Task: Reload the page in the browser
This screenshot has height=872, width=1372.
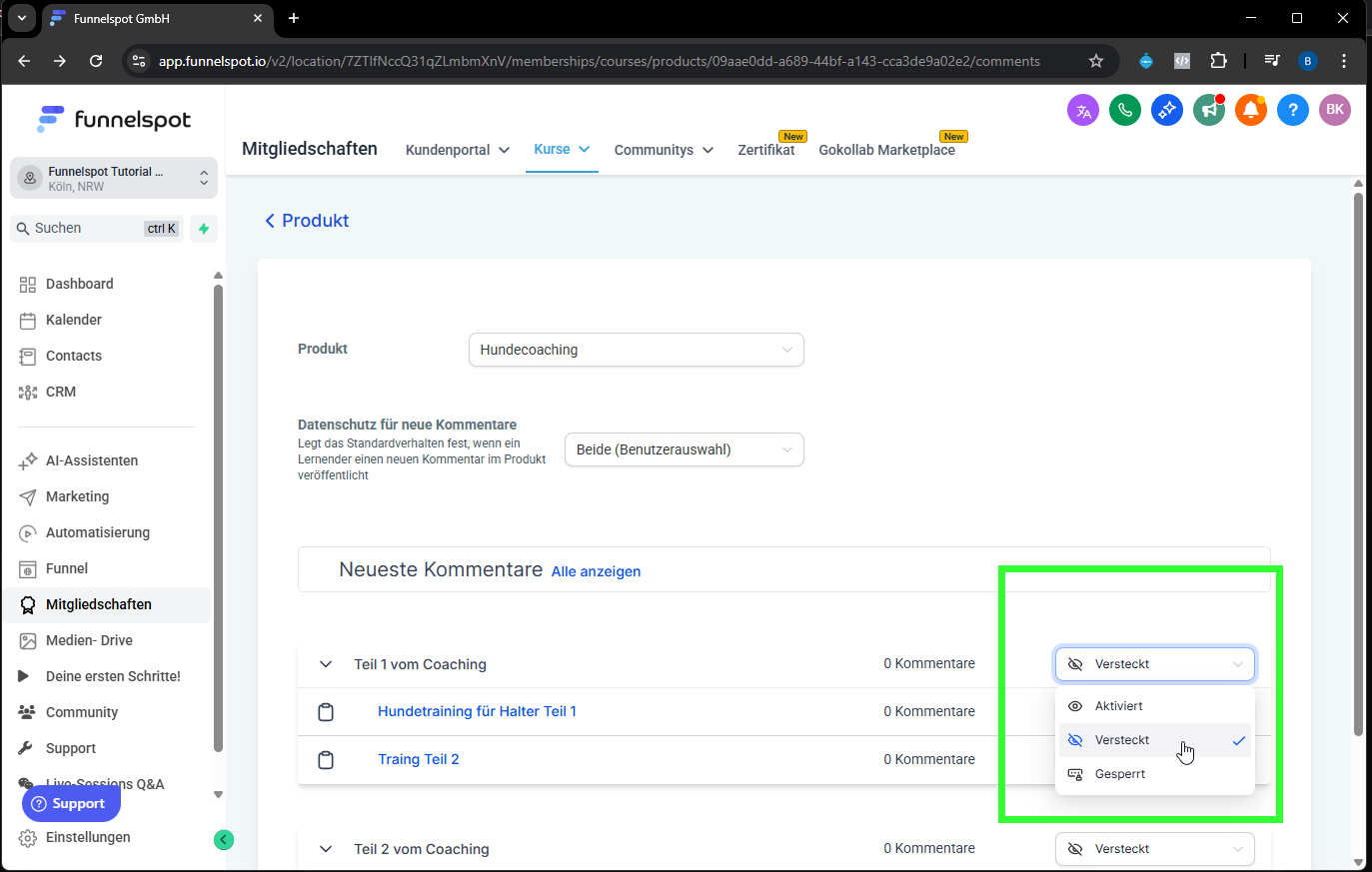Action: pyautogui.click(x=96, y=61)
